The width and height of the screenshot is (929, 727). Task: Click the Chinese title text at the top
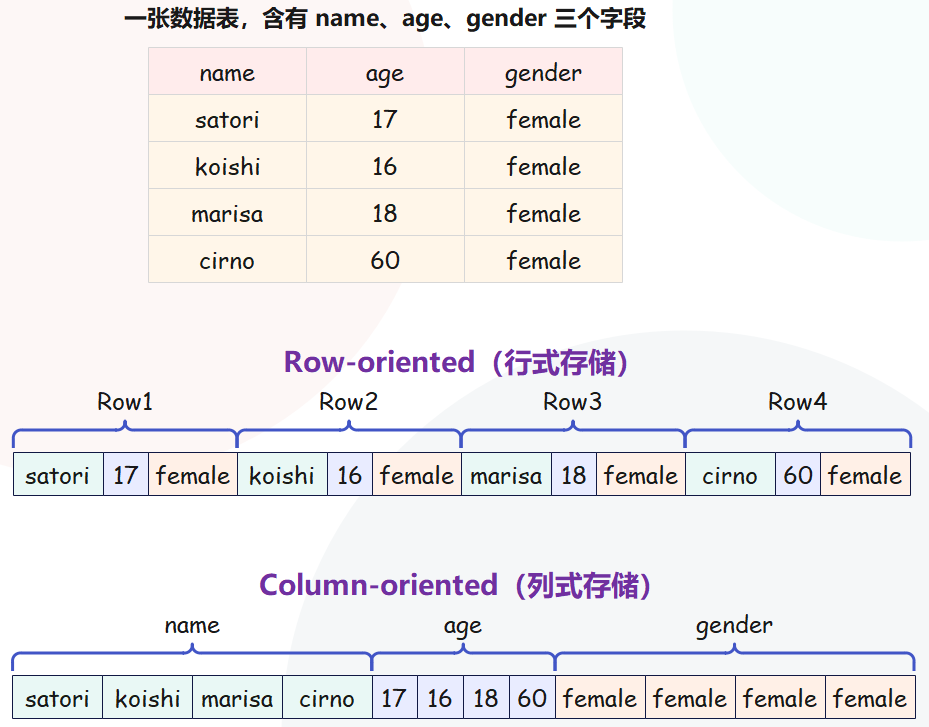(385, 19)
